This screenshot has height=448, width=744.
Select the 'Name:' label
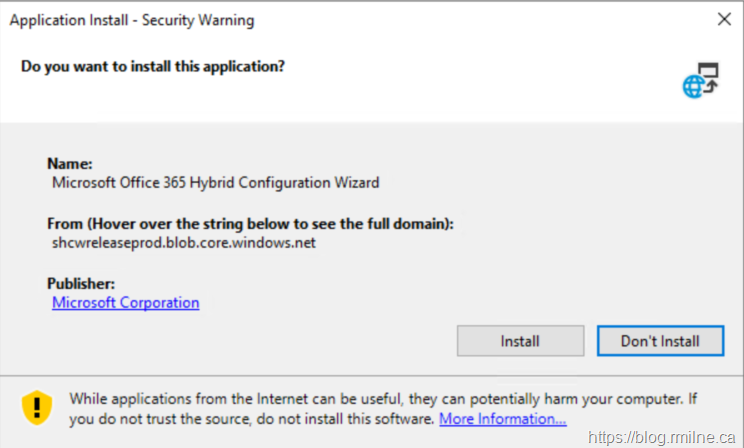[70, 163]
